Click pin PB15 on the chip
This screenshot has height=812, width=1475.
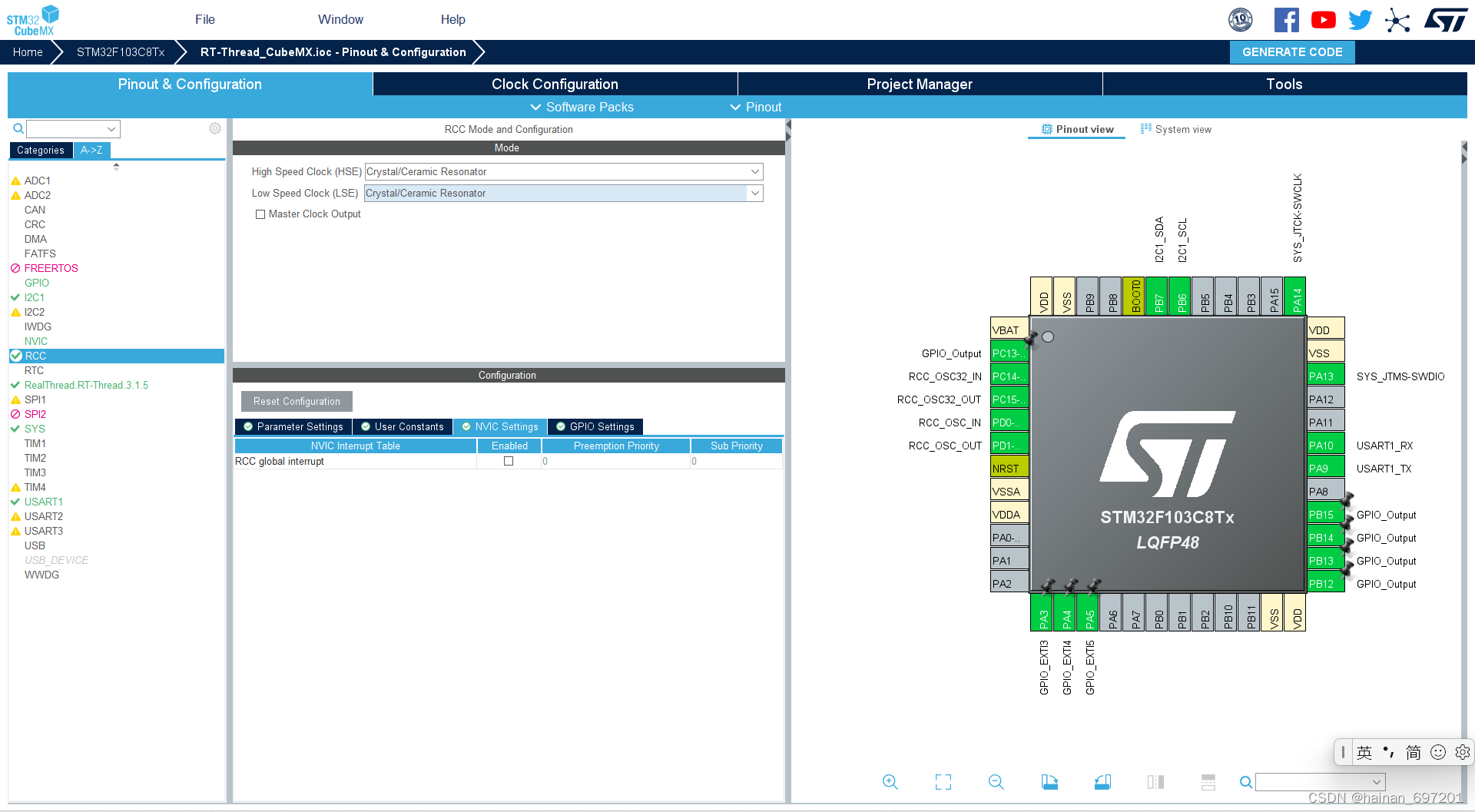1324,515
